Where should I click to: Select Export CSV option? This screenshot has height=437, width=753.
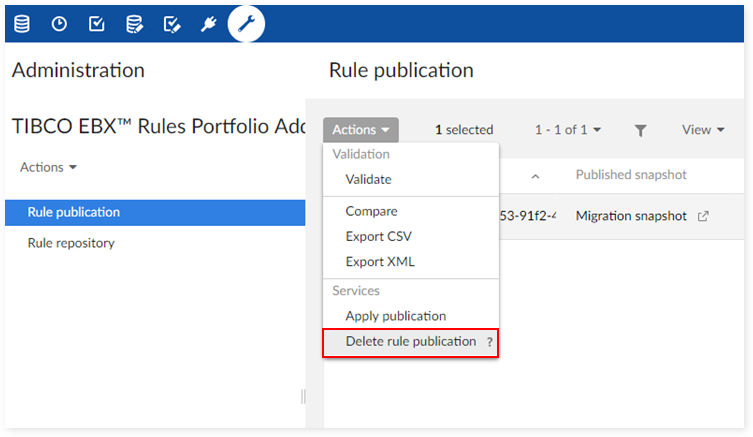(378, 236)
